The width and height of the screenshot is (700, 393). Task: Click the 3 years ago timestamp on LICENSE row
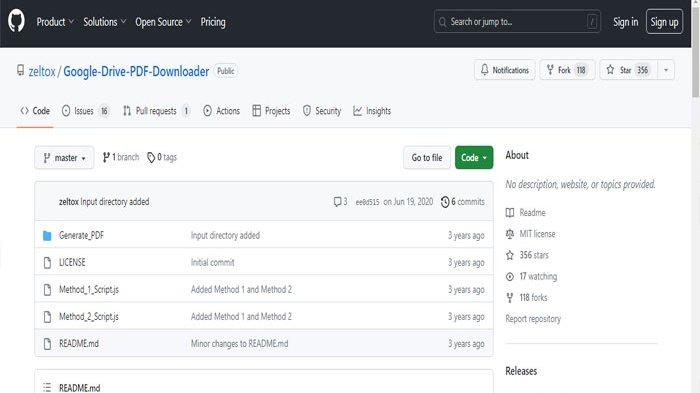pos(466,263)
